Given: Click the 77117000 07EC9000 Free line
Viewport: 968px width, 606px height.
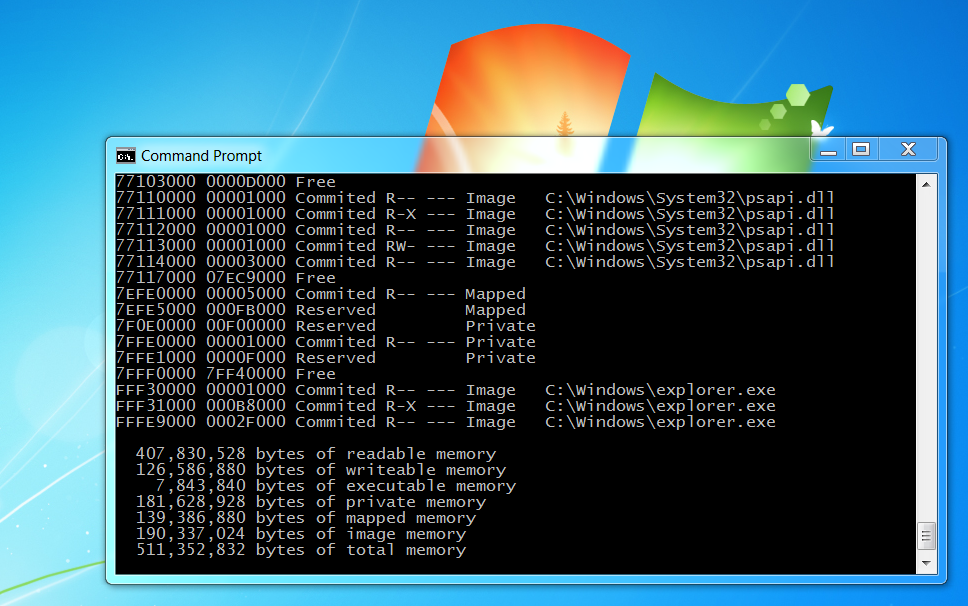Looking at the screenshot, I should click(x=226, y=278).
